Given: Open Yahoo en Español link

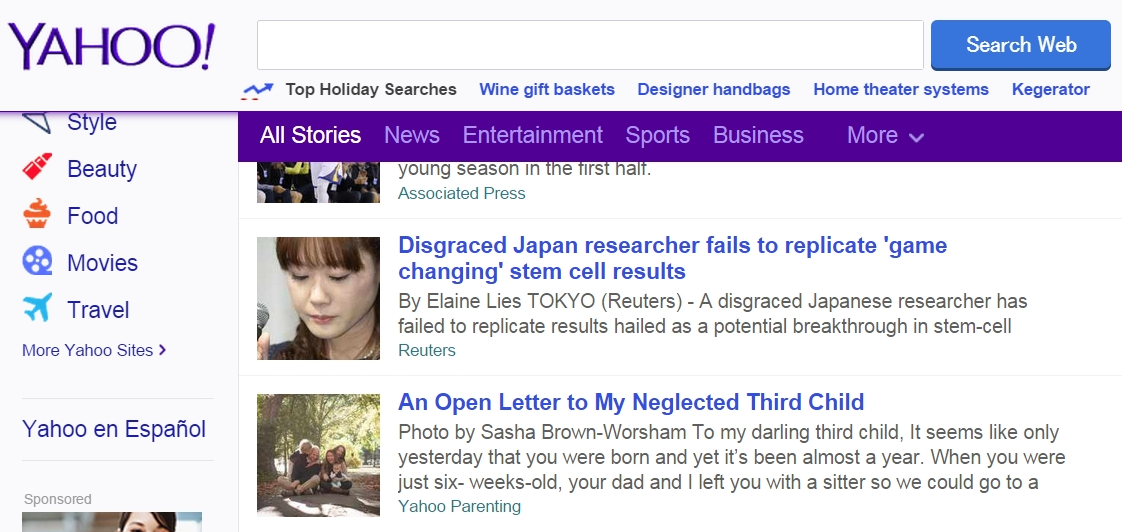Looking at the screenshot, I should pyautogui.click(x=114, y=429).
